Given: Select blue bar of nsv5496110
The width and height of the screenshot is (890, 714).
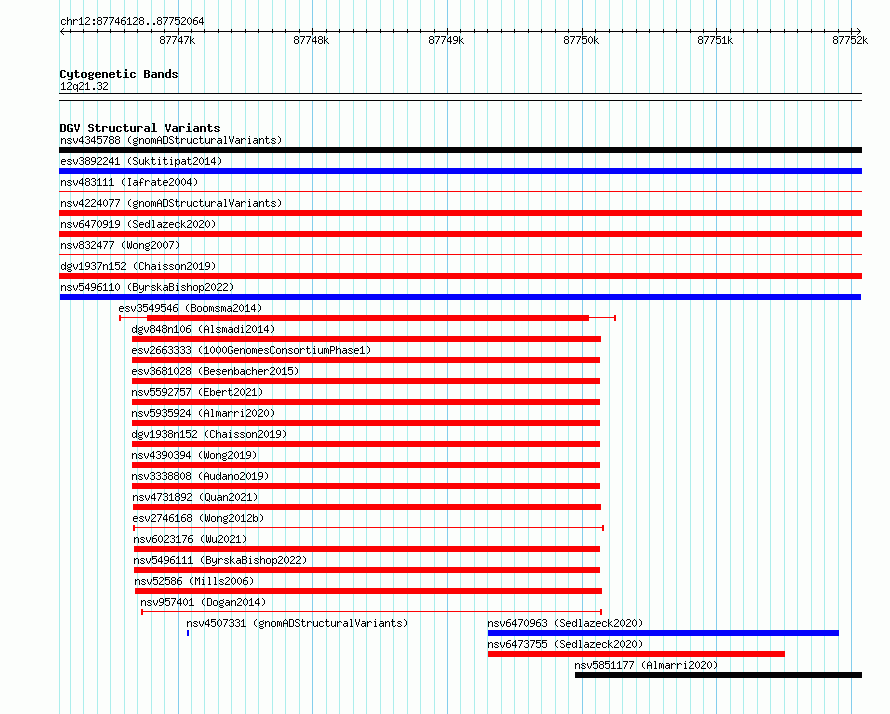Looking at the screenshot, I should tap(460, 297).
